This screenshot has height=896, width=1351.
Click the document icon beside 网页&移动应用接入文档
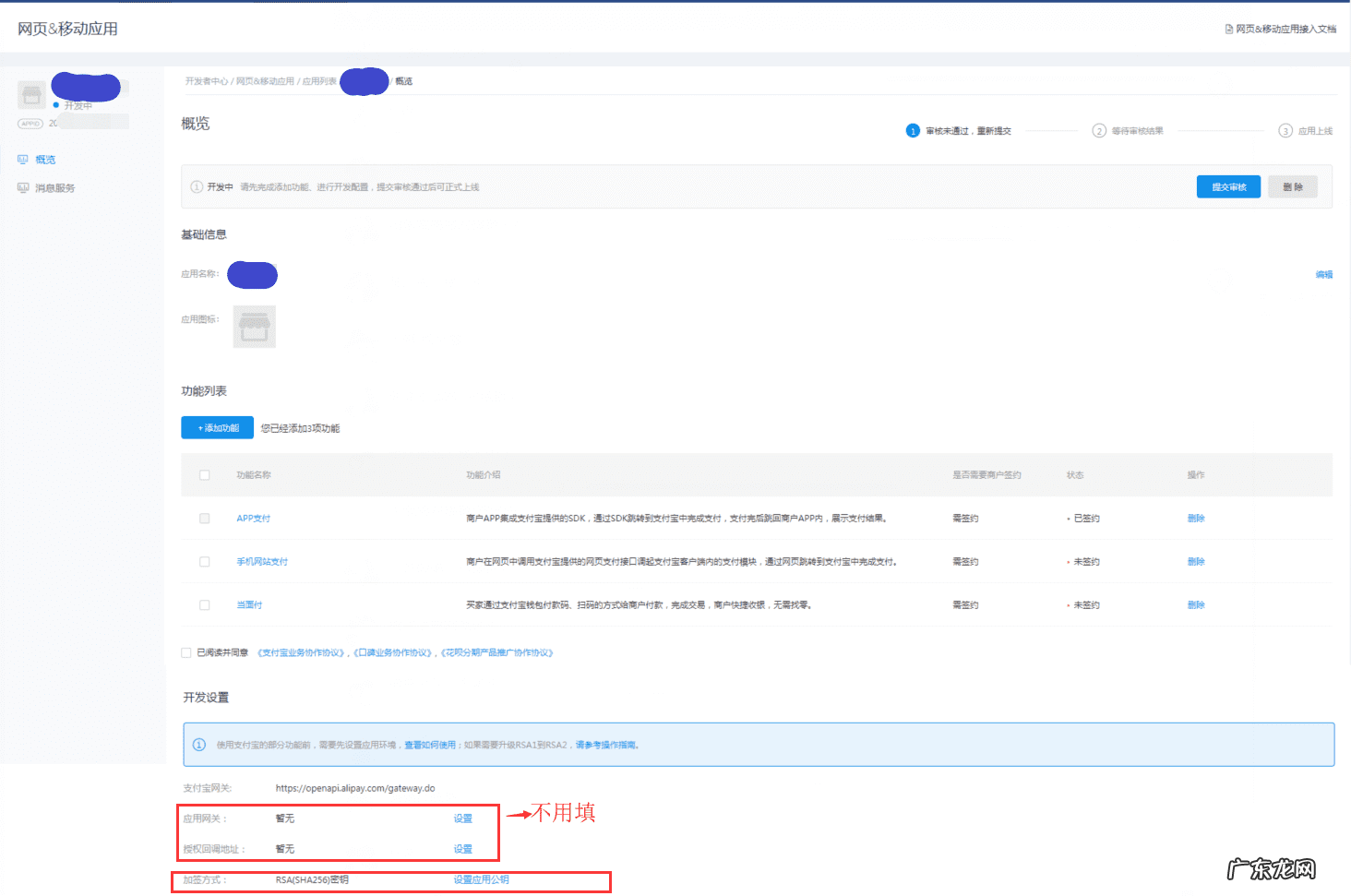coord(1228,30)
